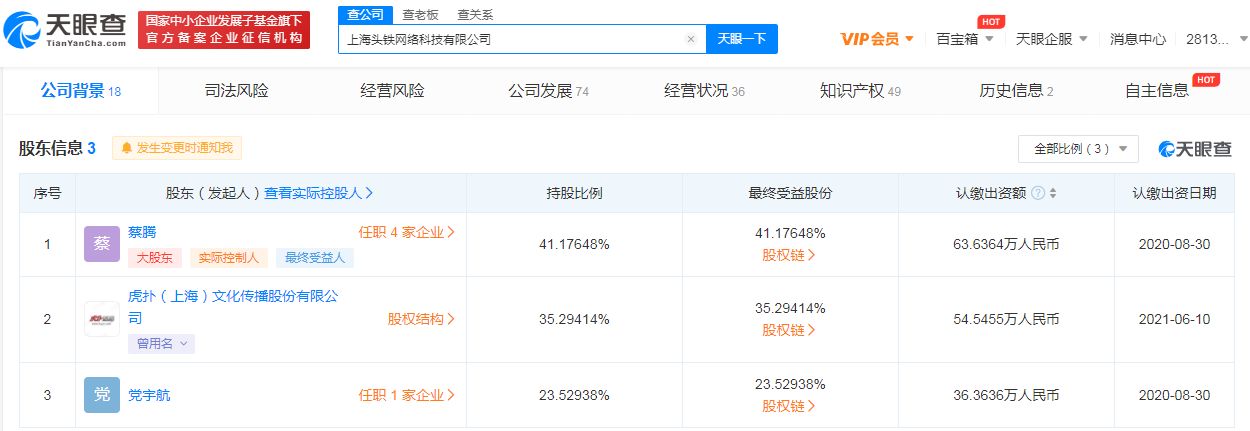Click the bell 发生变更时通知我 alert
This screenshot has width=1250, height=431.
(176, 148)
